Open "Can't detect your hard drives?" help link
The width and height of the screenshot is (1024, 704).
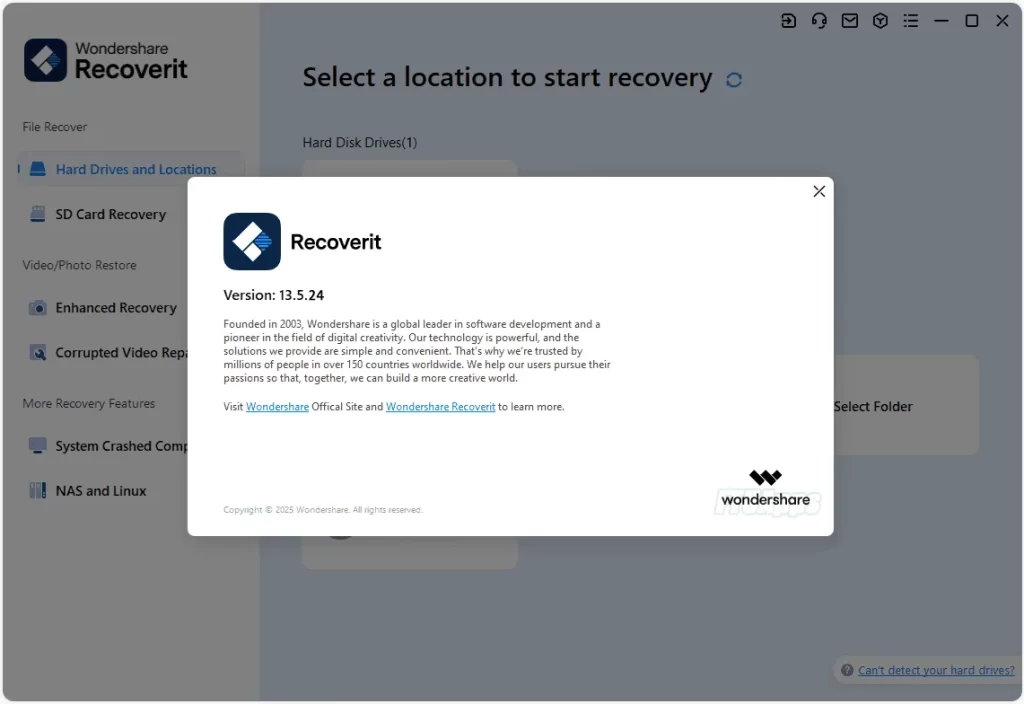935,670
